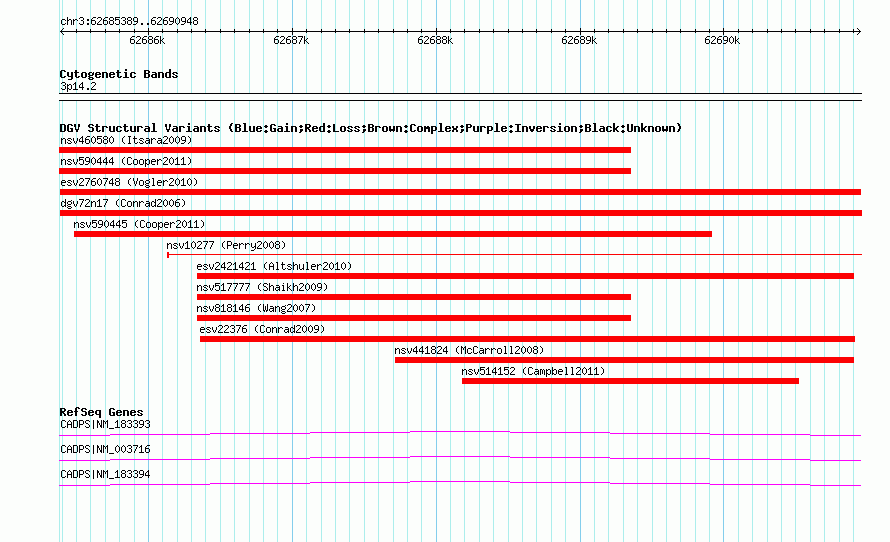Click the DGV Structural Variants track title
This screenshot has width=890, height=542.
(371, 128)
